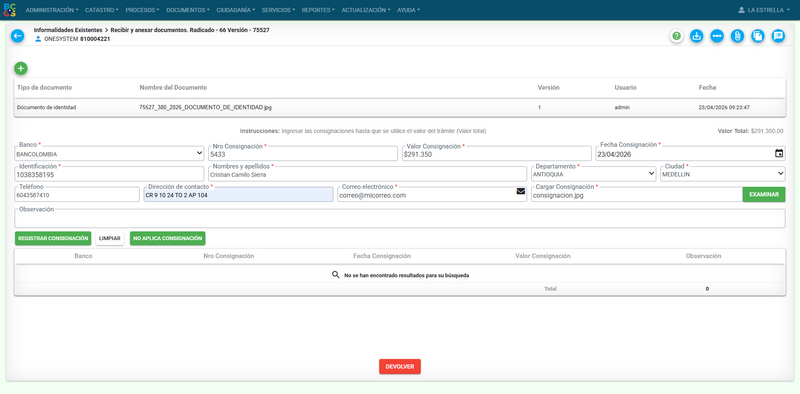Viewport: 800px width, 394px height.
Task: Click the envelope icon in Correo electrónico
Action: [520, 191]
